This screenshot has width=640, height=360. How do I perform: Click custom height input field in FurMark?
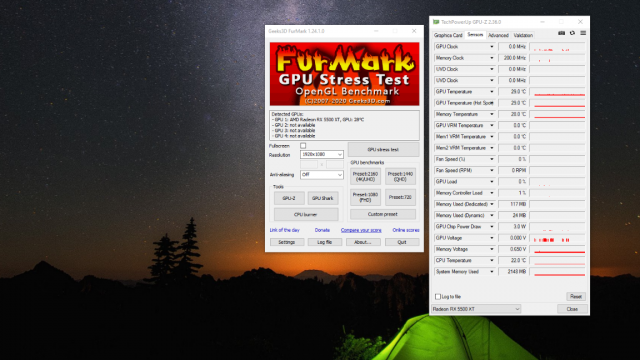click(x=335, y=164)
